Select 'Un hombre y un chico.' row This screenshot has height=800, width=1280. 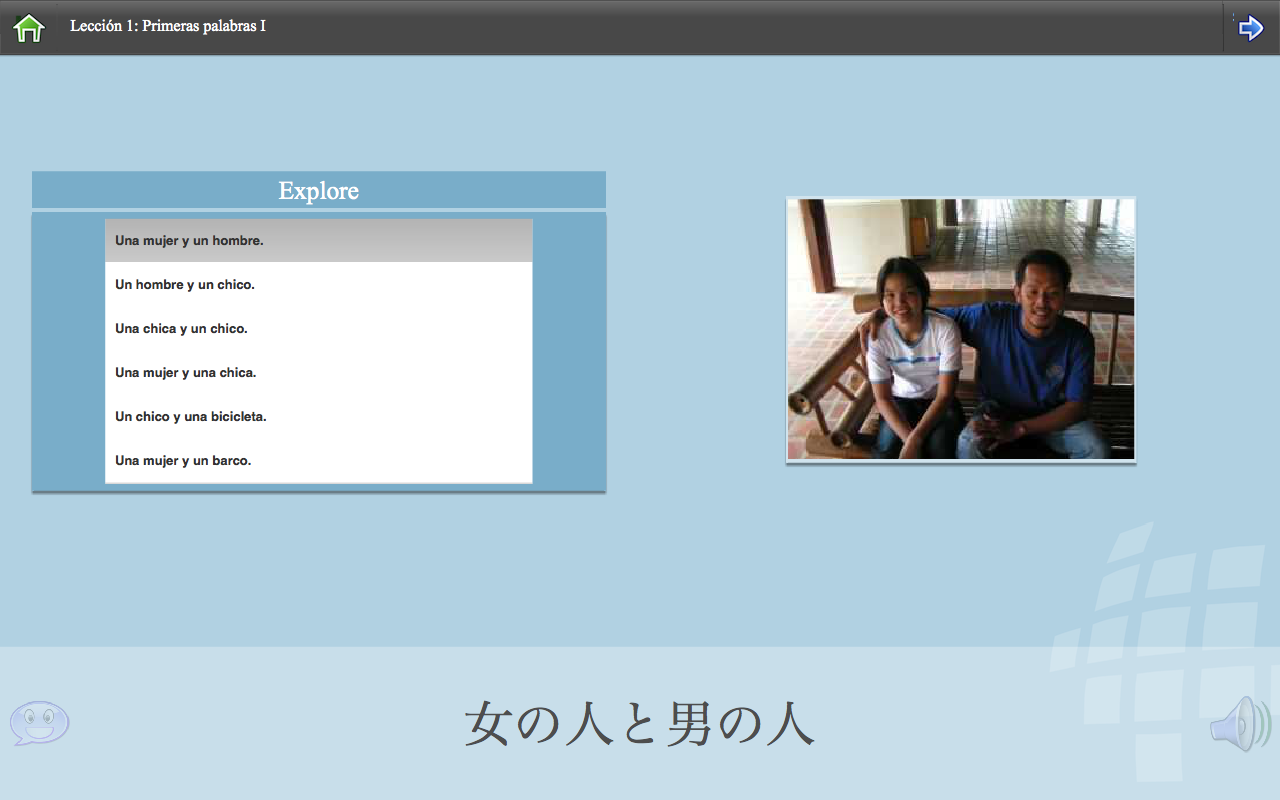tap(319, 285)
